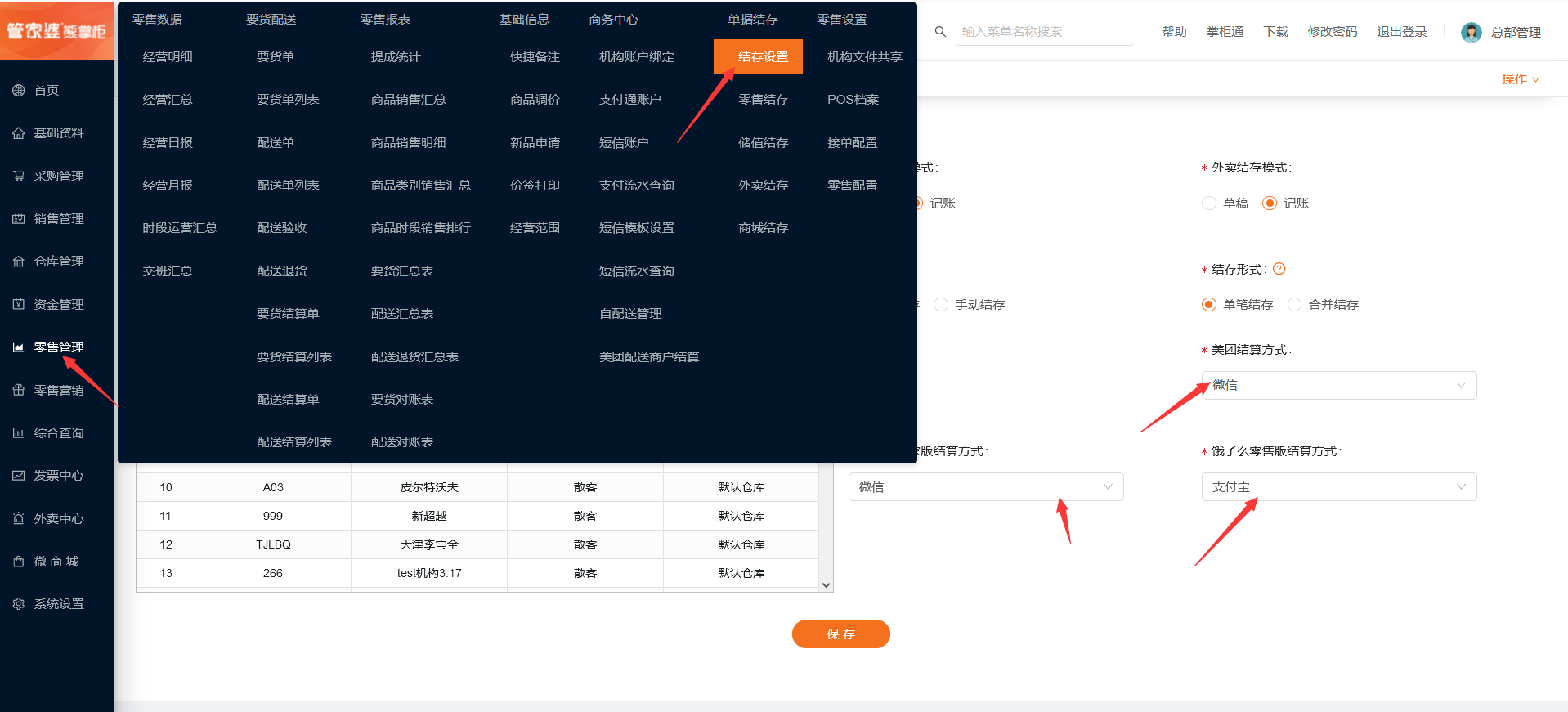Click the 微商城 bag icon
Screen dimensions: 1568x712
18,562
